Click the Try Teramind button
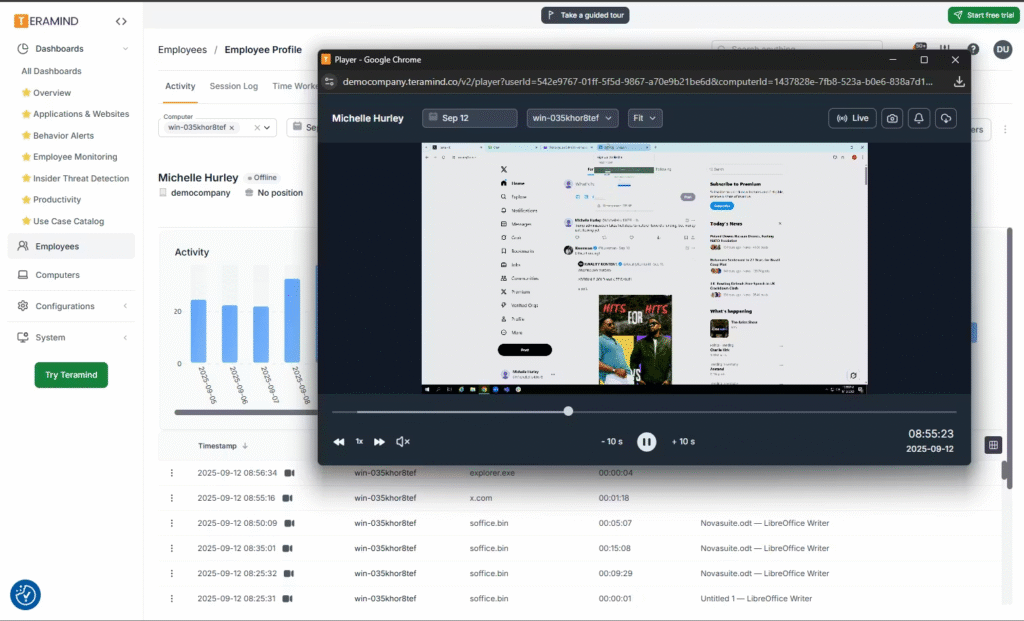The width and height of the screenshot is (1024, 621). click(x=71, y=375)
